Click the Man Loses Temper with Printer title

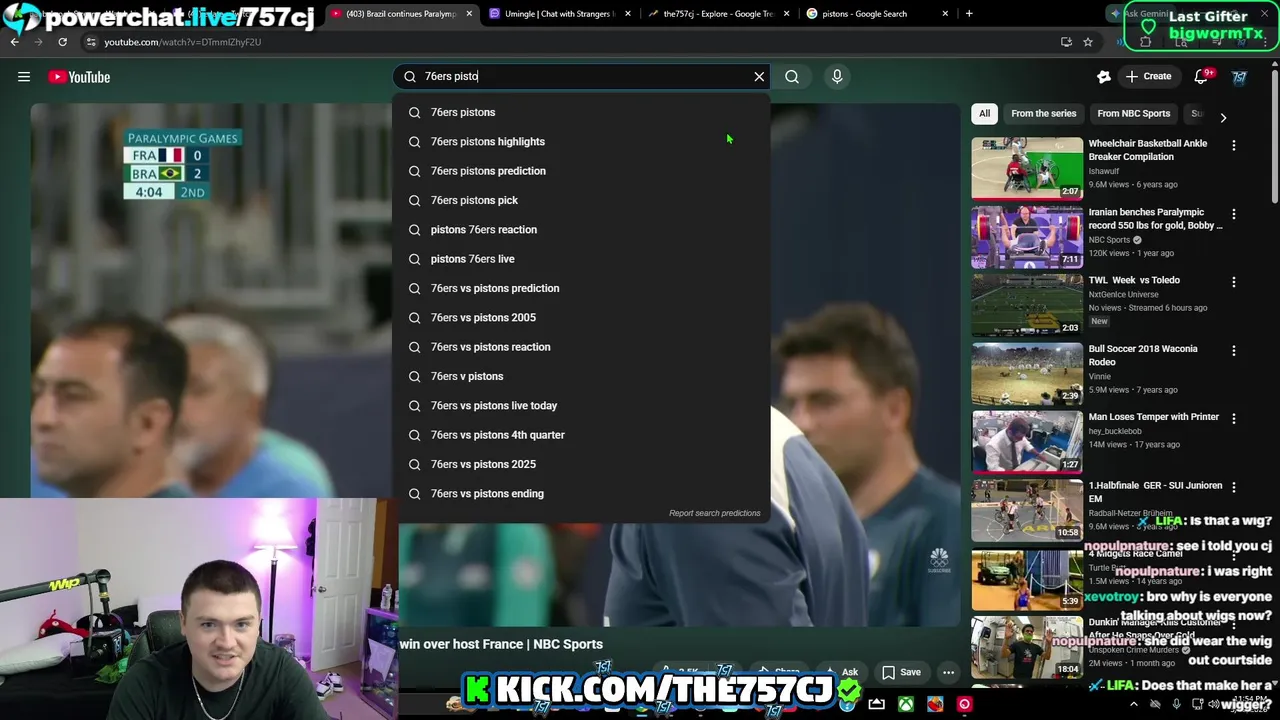click(1153, 417)
